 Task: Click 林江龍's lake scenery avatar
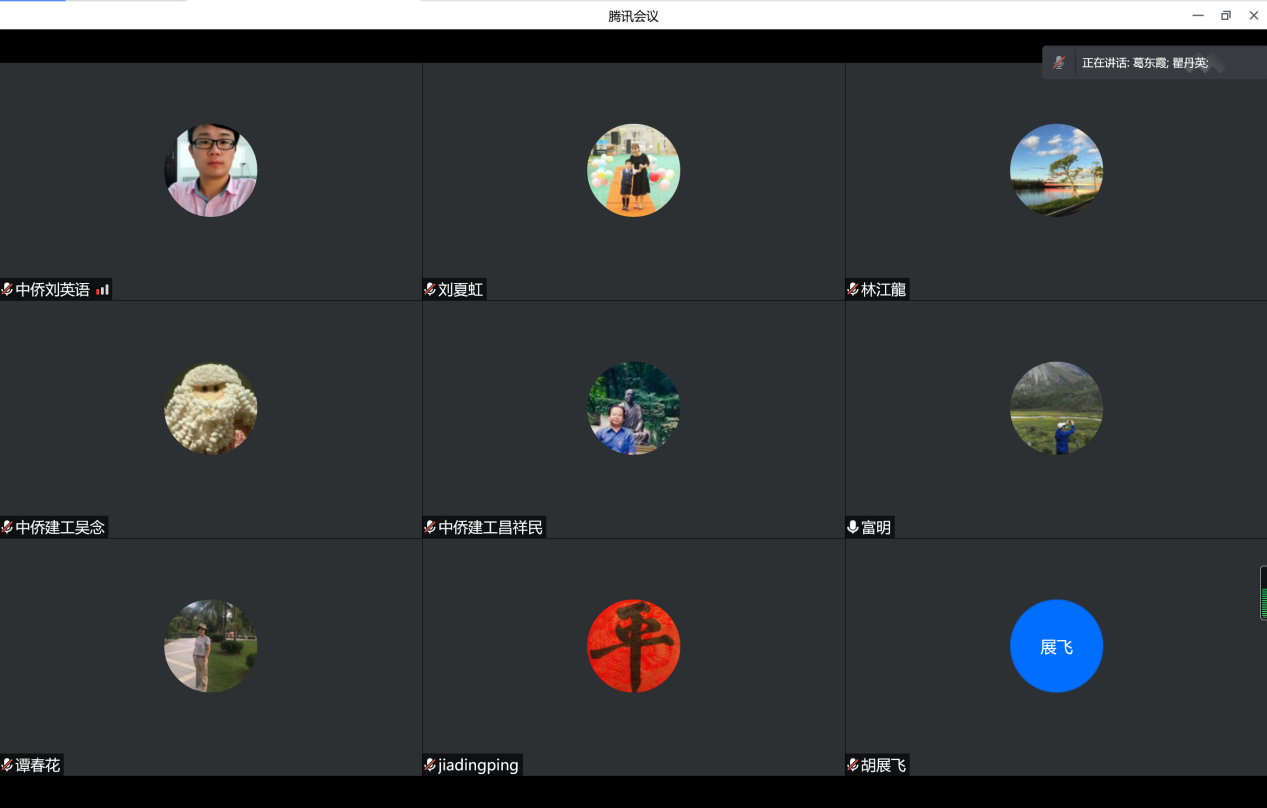1056,170
